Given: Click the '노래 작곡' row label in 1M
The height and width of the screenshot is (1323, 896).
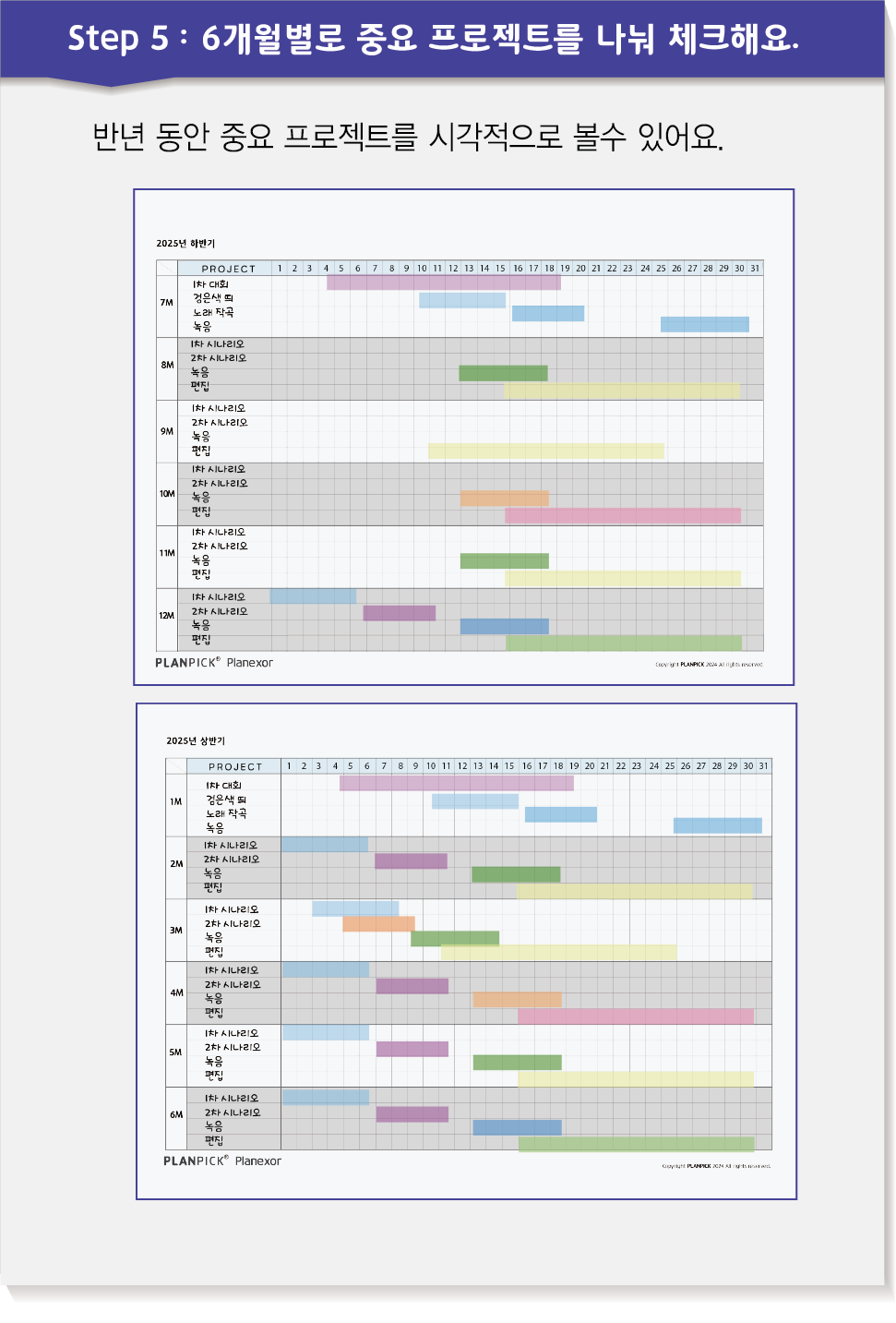Looking at the screenshot, I should pos(226,813).
